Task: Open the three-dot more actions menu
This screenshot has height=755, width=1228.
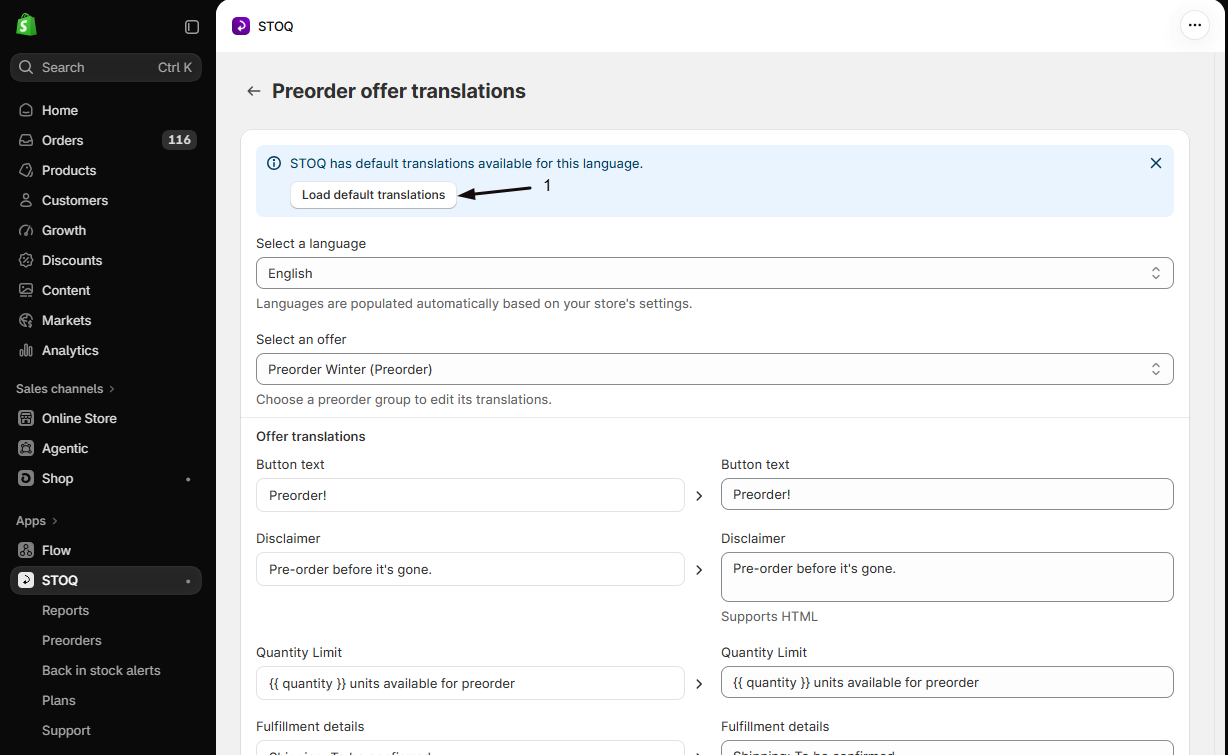Action: (1195, 25)
